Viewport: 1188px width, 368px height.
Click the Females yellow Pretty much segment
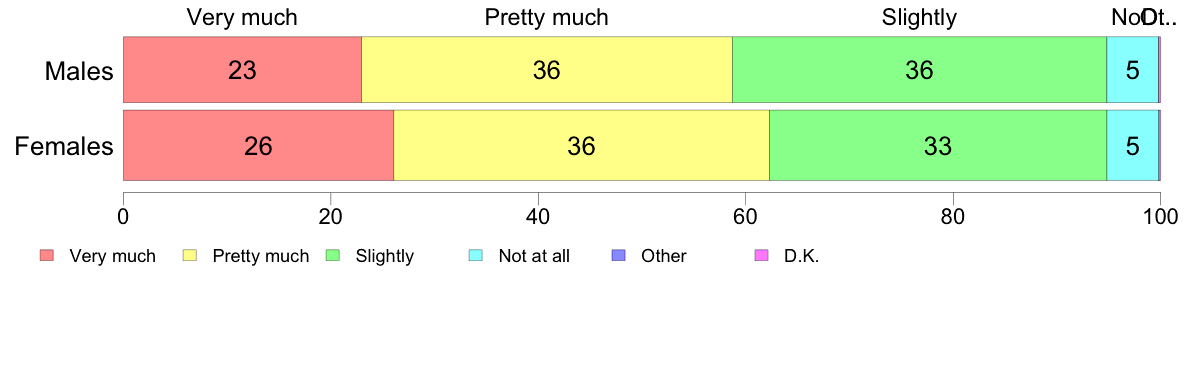[582, 145]
